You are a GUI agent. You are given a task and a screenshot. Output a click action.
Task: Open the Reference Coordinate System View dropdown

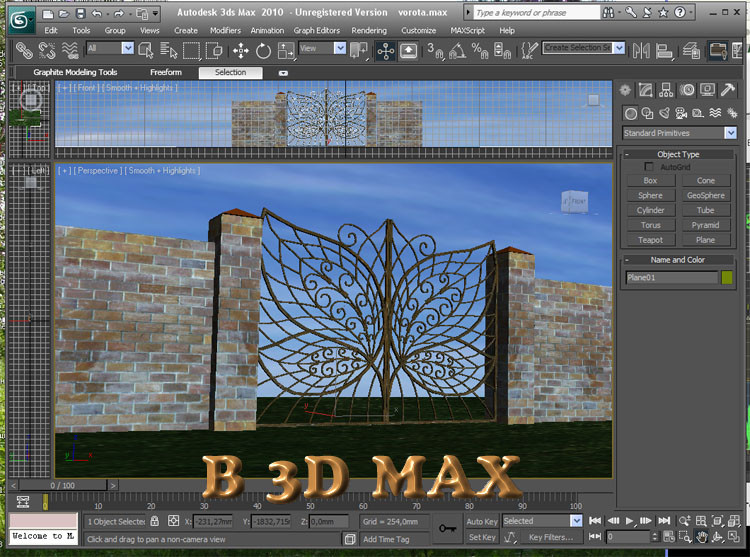click(322, 48)
